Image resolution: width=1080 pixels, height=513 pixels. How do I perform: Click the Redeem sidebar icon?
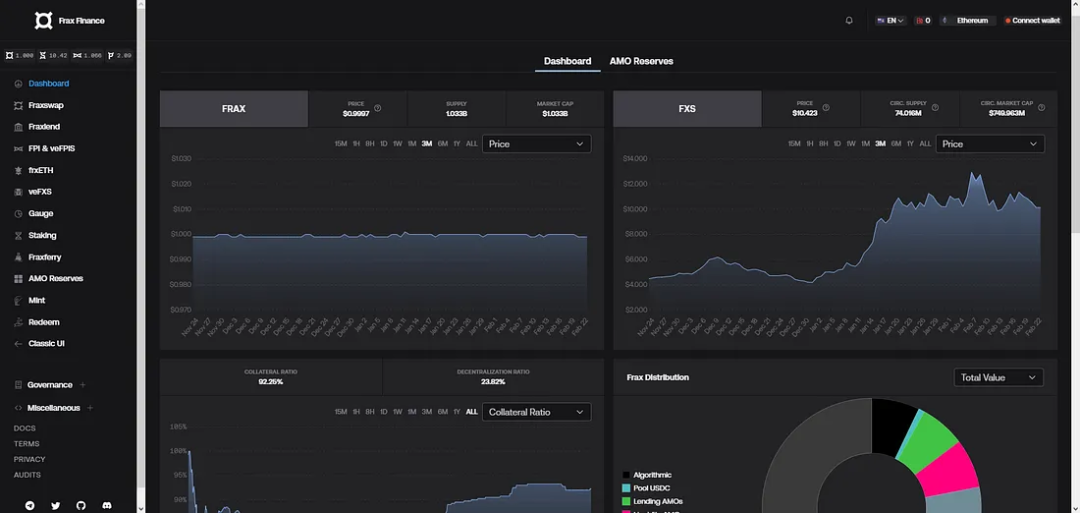click(x=19, y=322)
